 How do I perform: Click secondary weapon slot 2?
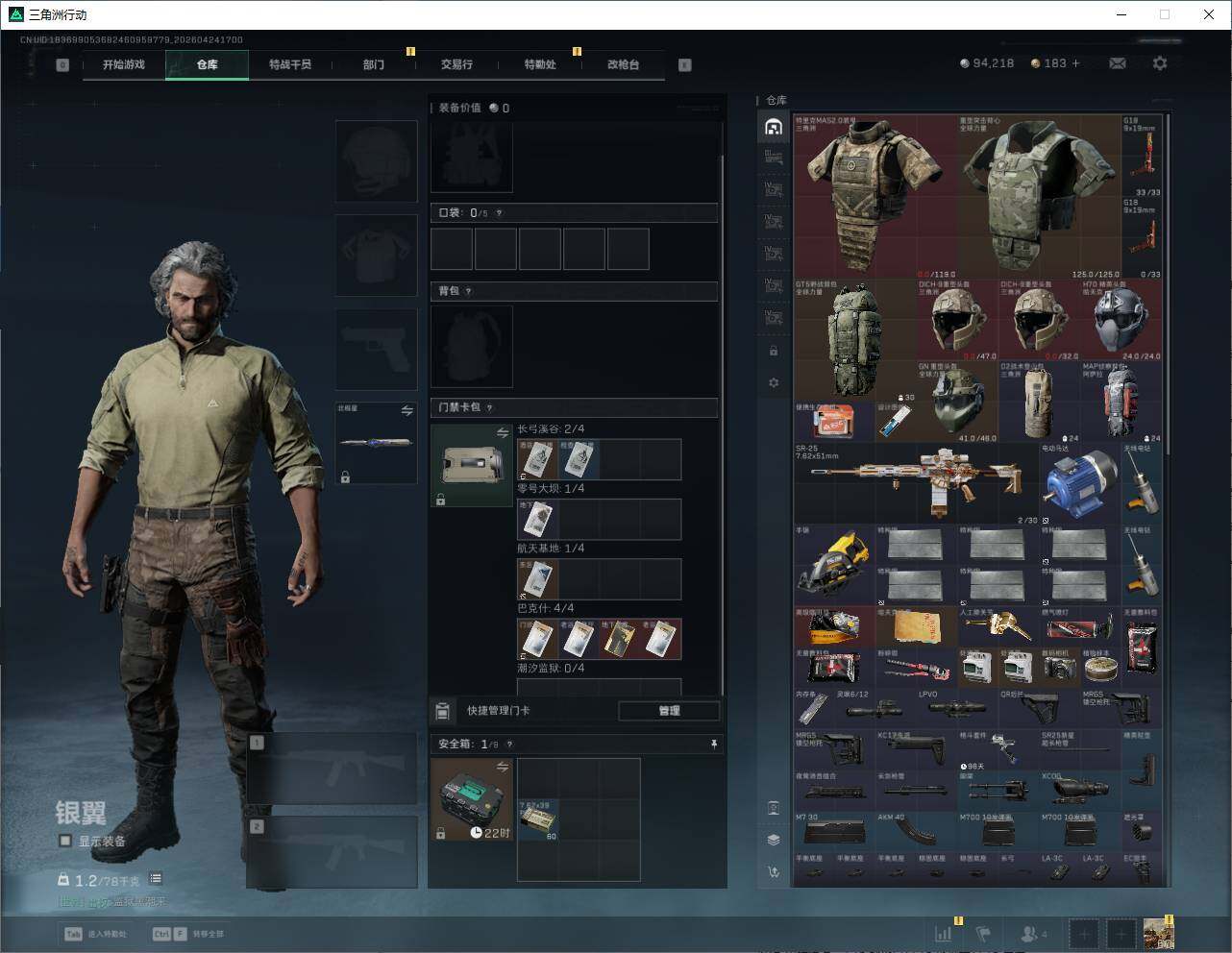pos(333,852)
